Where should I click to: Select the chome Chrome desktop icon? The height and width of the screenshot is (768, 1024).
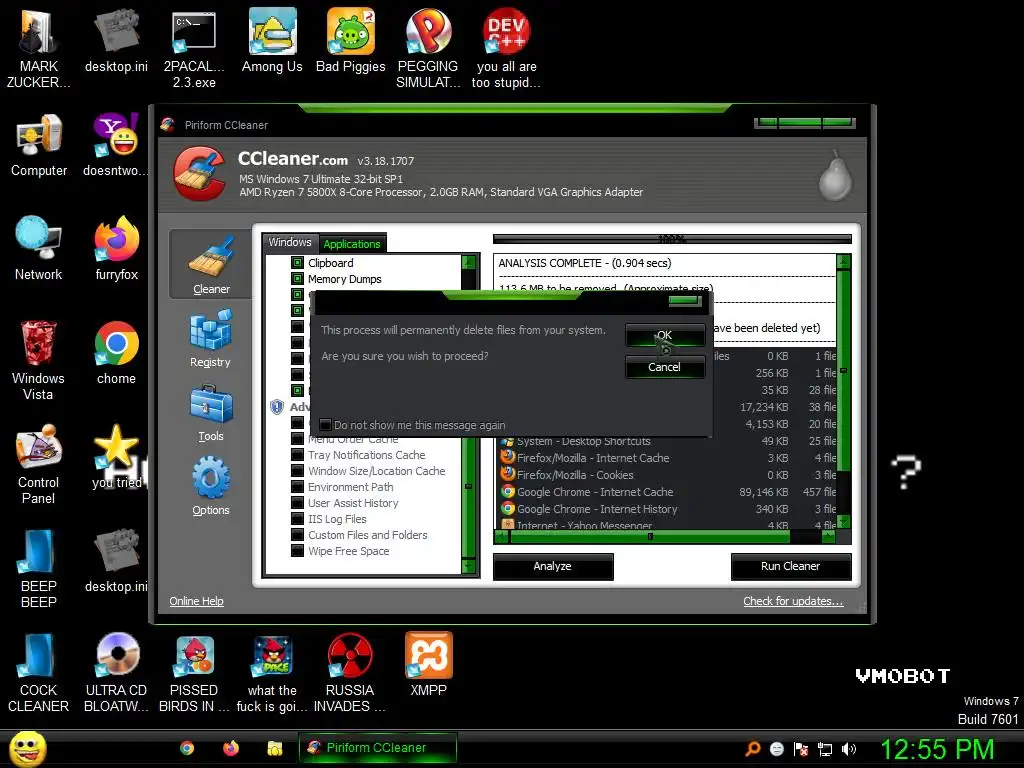pyautogui.click(x=116, y=353)
